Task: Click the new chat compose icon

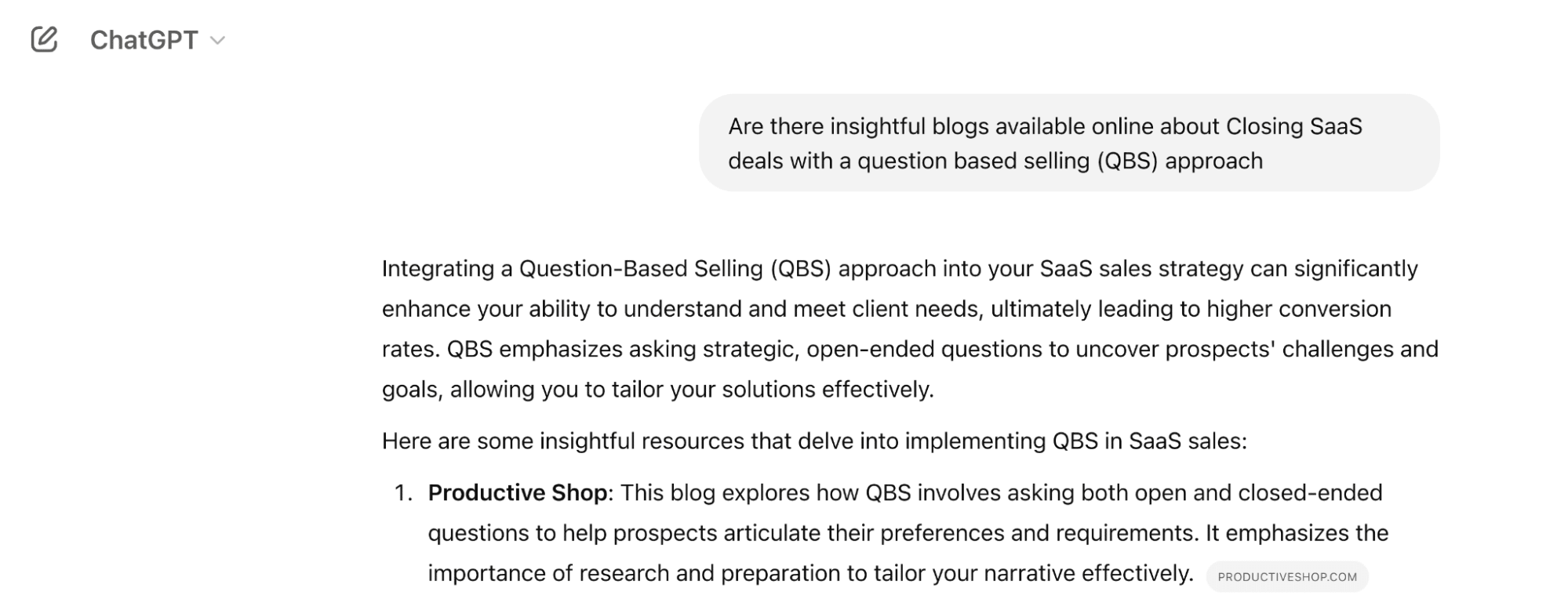Action: (44, 39)
